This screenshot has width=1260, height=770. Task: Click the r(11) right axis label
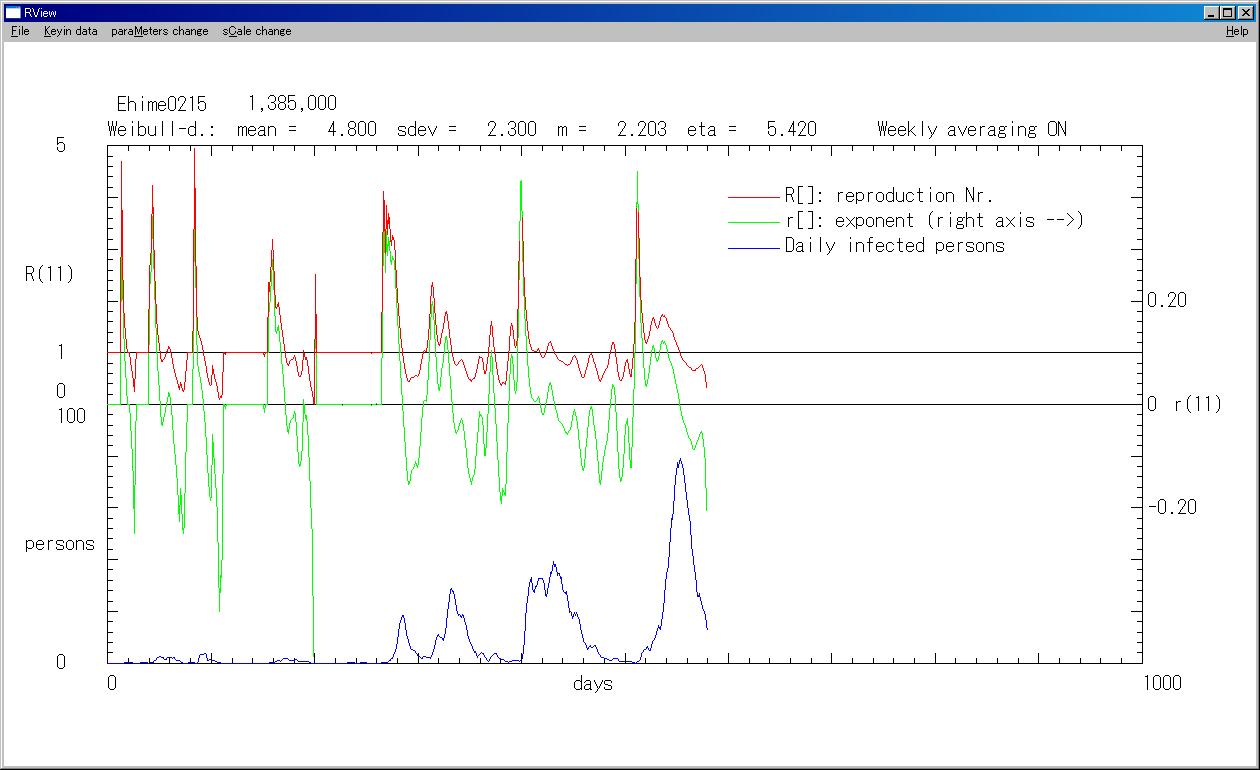click(1197, 405)
